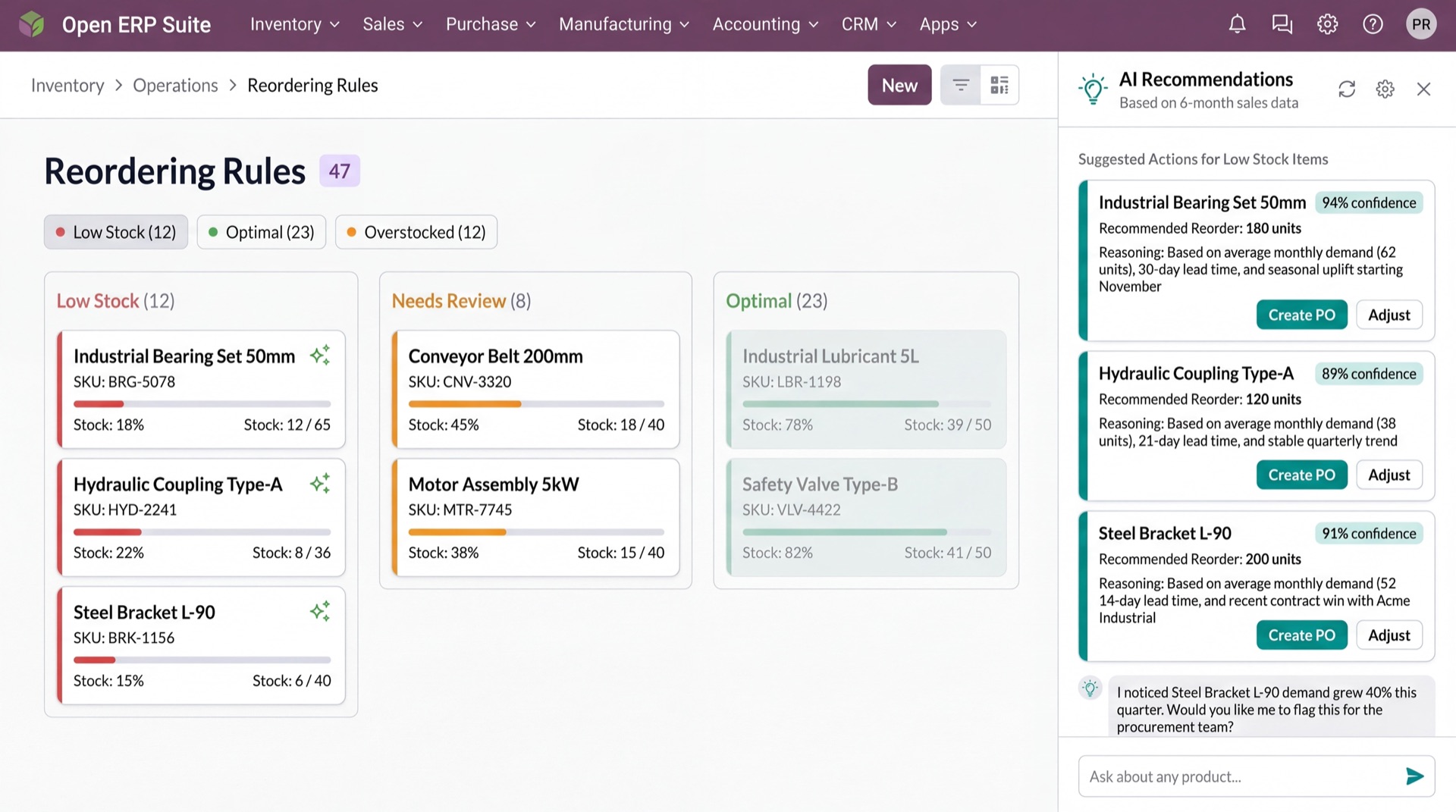Screen dimensions: 1456x812
Task: Click stock bar of Industrial Bearing Set card
Action: coord(202,404)
